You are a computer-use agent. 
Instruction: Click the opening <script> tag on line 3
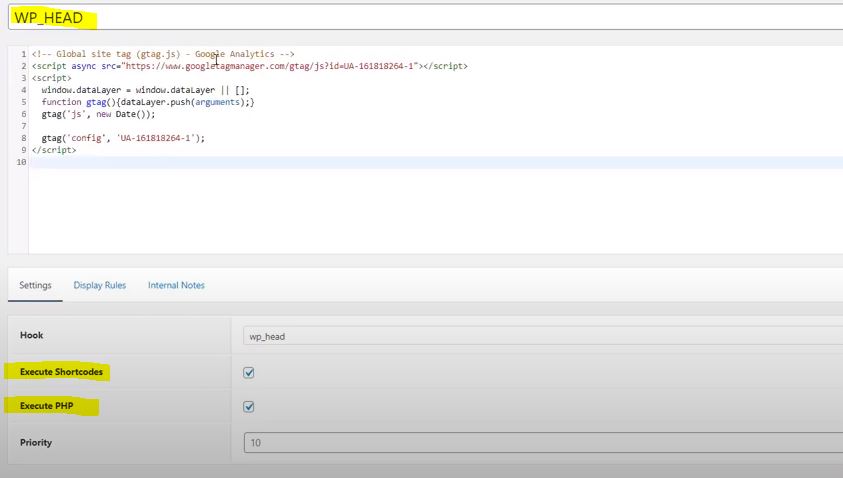(x=52, y=78)
